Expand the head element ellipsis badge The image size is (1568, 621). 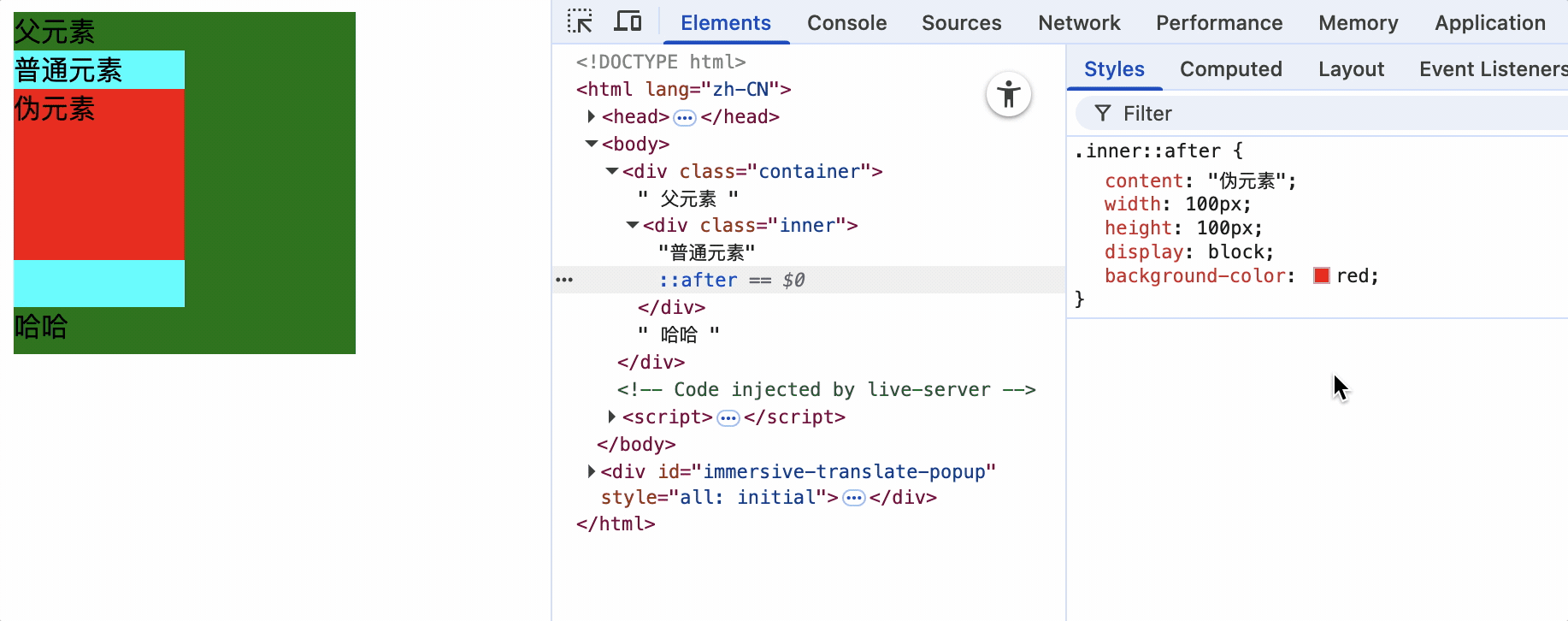685,117
